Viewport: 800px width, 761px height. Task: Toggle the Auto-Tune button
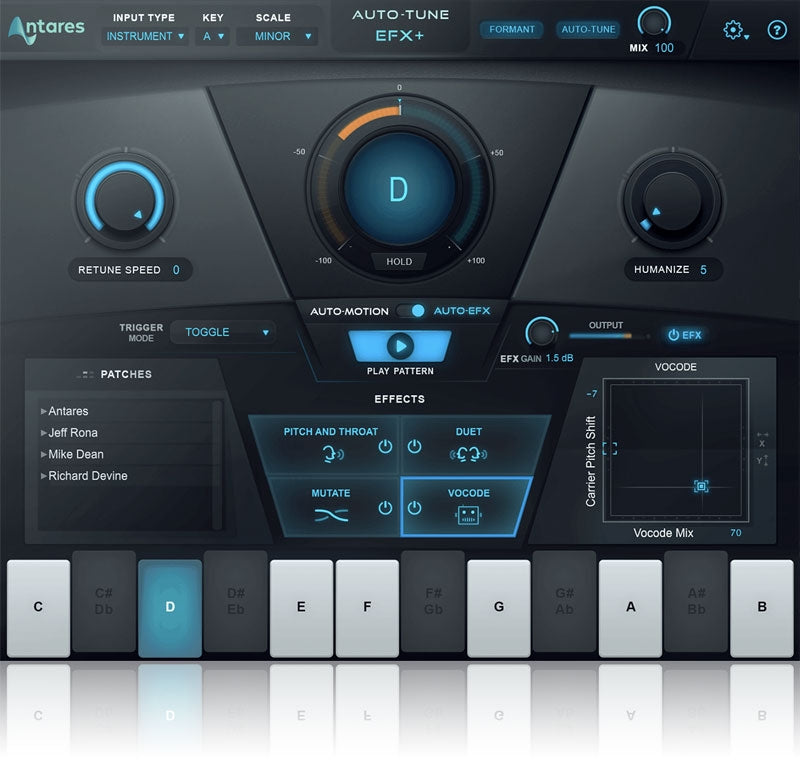pos(588,30)
